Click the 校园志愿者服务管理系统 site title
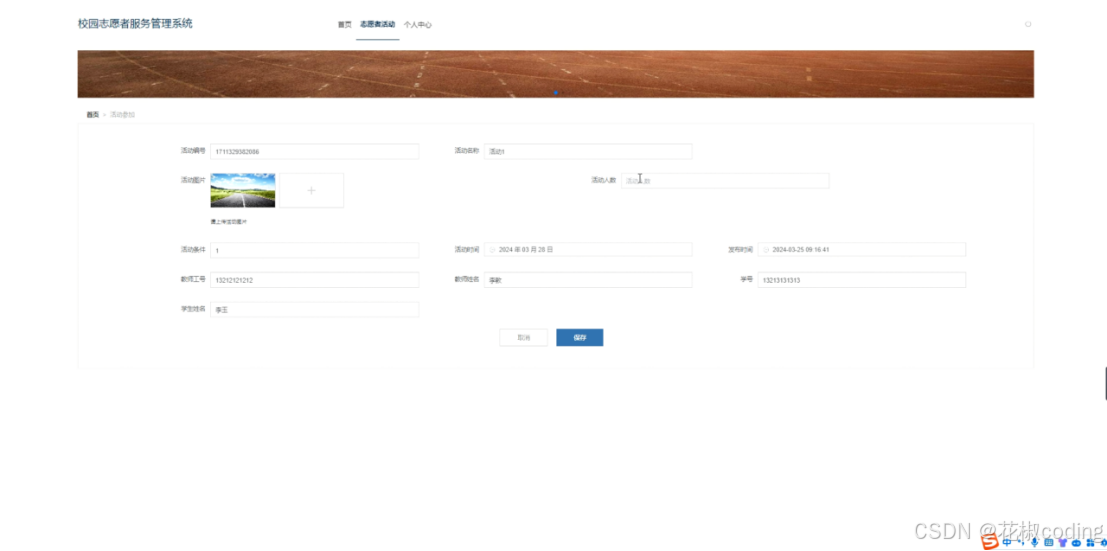Viewport: 1107px width, 551px height. click(135, 23)
